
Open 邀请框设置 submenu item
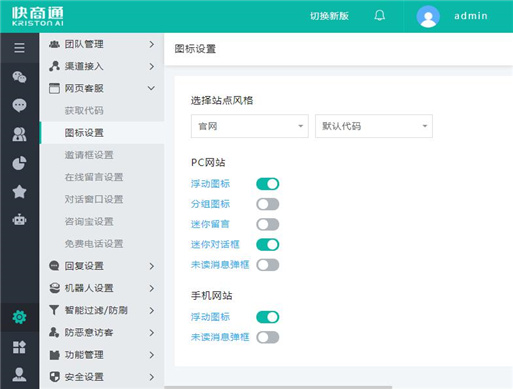click(x=102, y=155)
